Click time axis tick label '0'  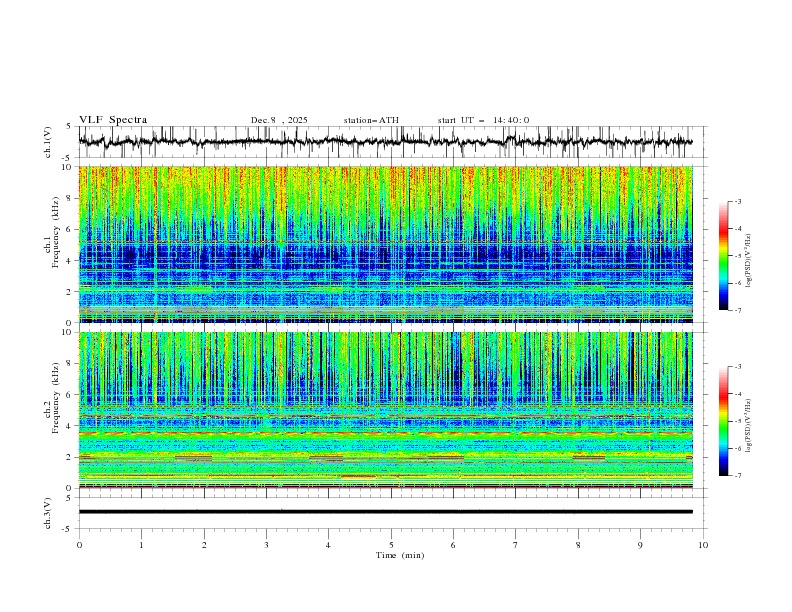pos(79,545)
